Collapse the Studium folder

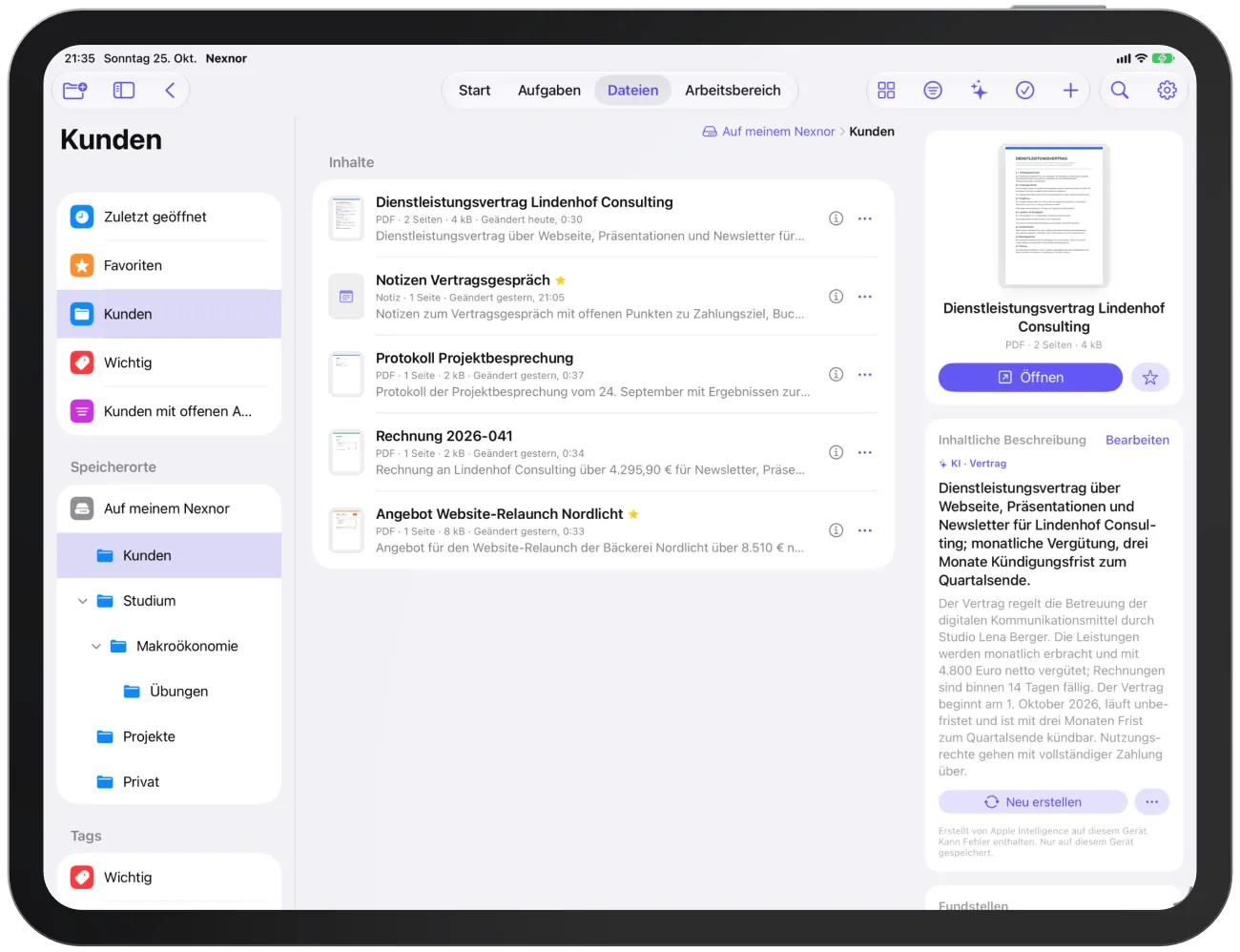pyautogui.click(x=83, y=601)
